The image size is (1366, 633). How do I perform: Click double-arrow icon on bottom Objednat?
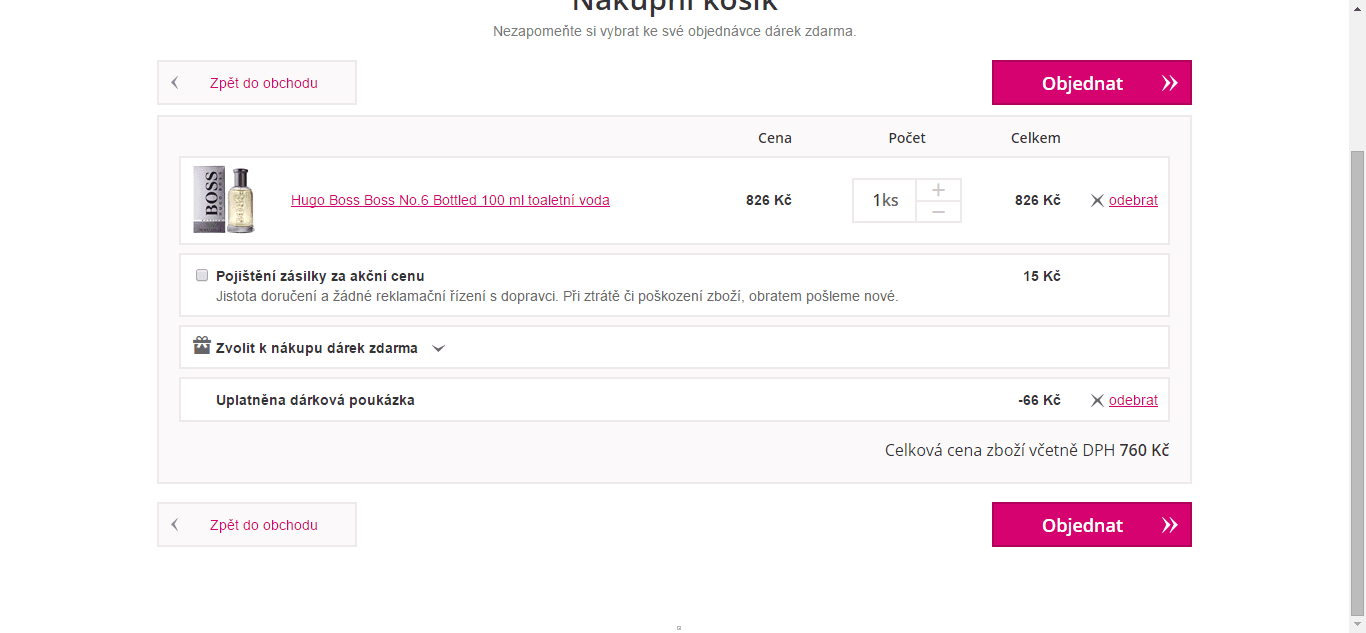[1169, 525]
